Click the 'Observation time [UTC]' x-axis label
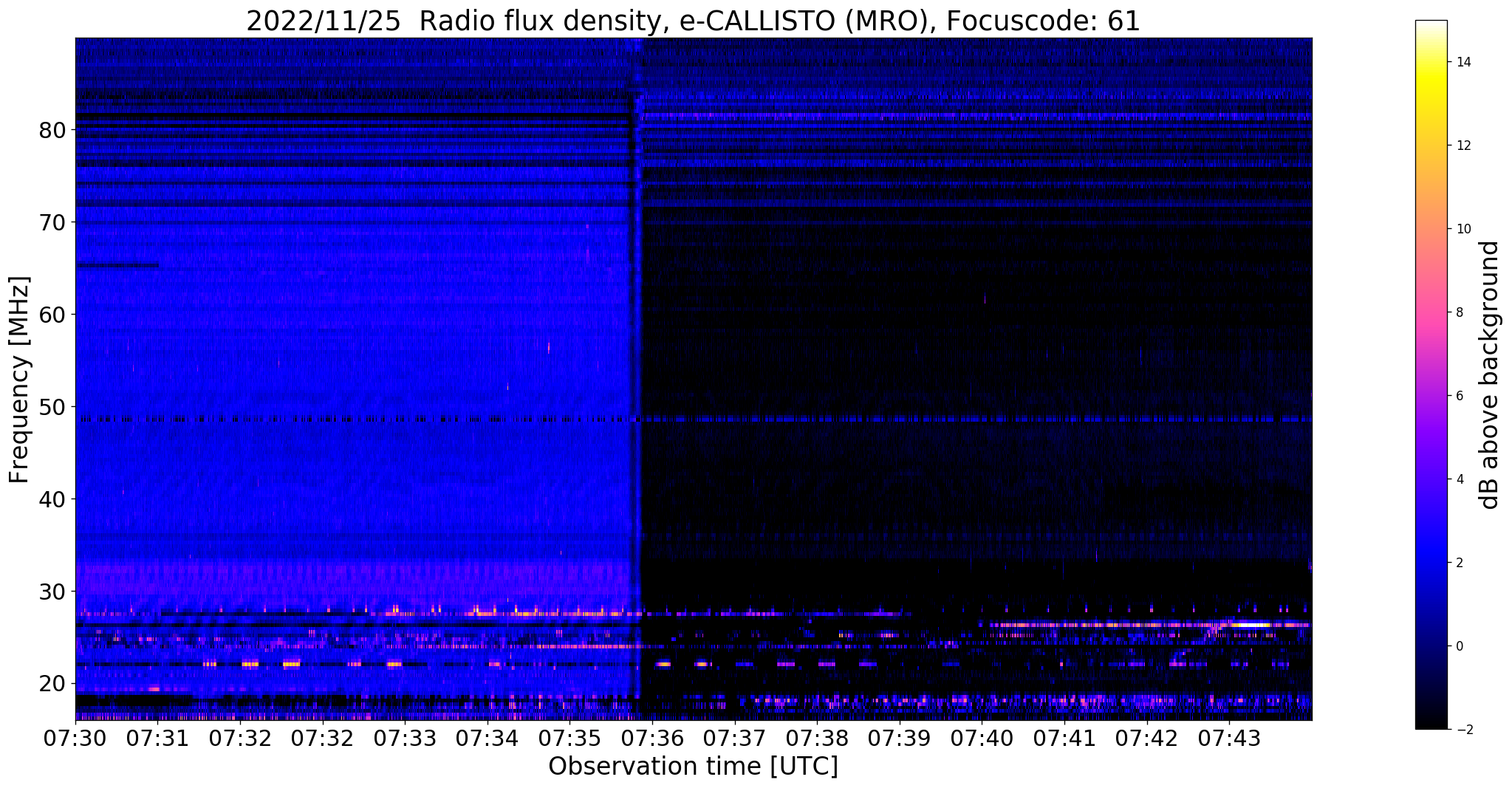The image size is (1512, 788). (693, 767)
